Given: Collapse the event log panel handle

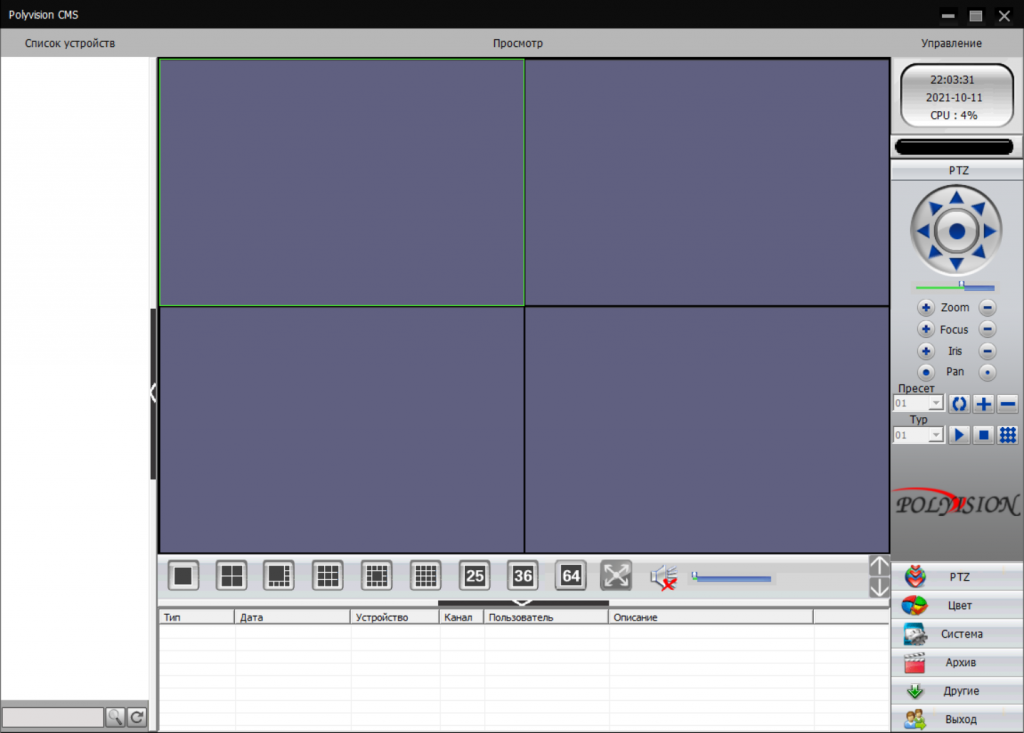Looking at the screenshot, I should 522,603.
